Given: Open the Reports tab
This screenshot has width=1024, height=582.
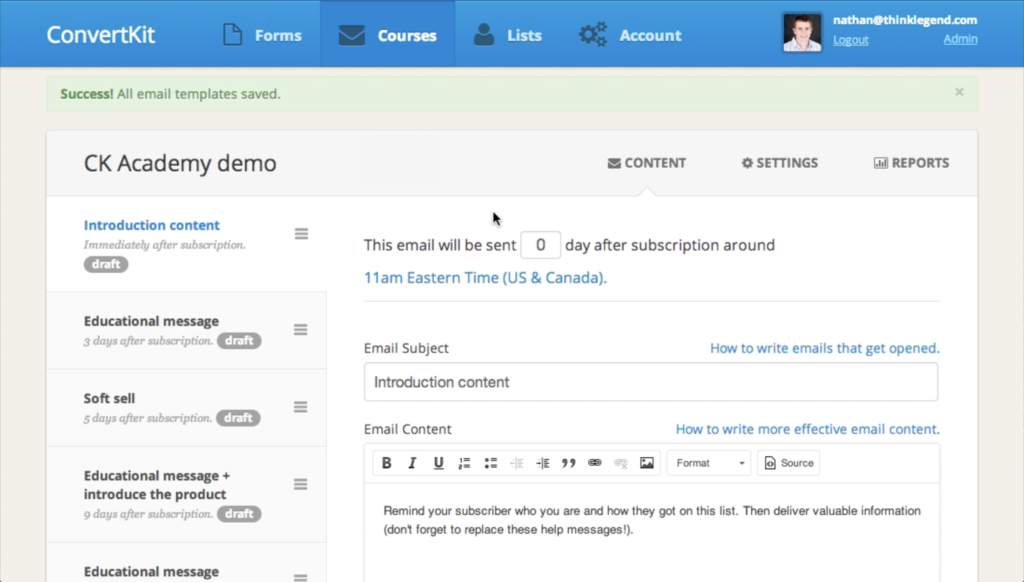Looking at the screenshot, I should [911, 163].
